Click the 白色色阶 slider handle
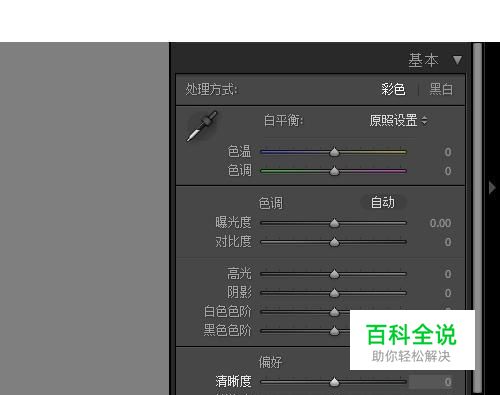This screenshot has width=500, height=395. (334, 312)
